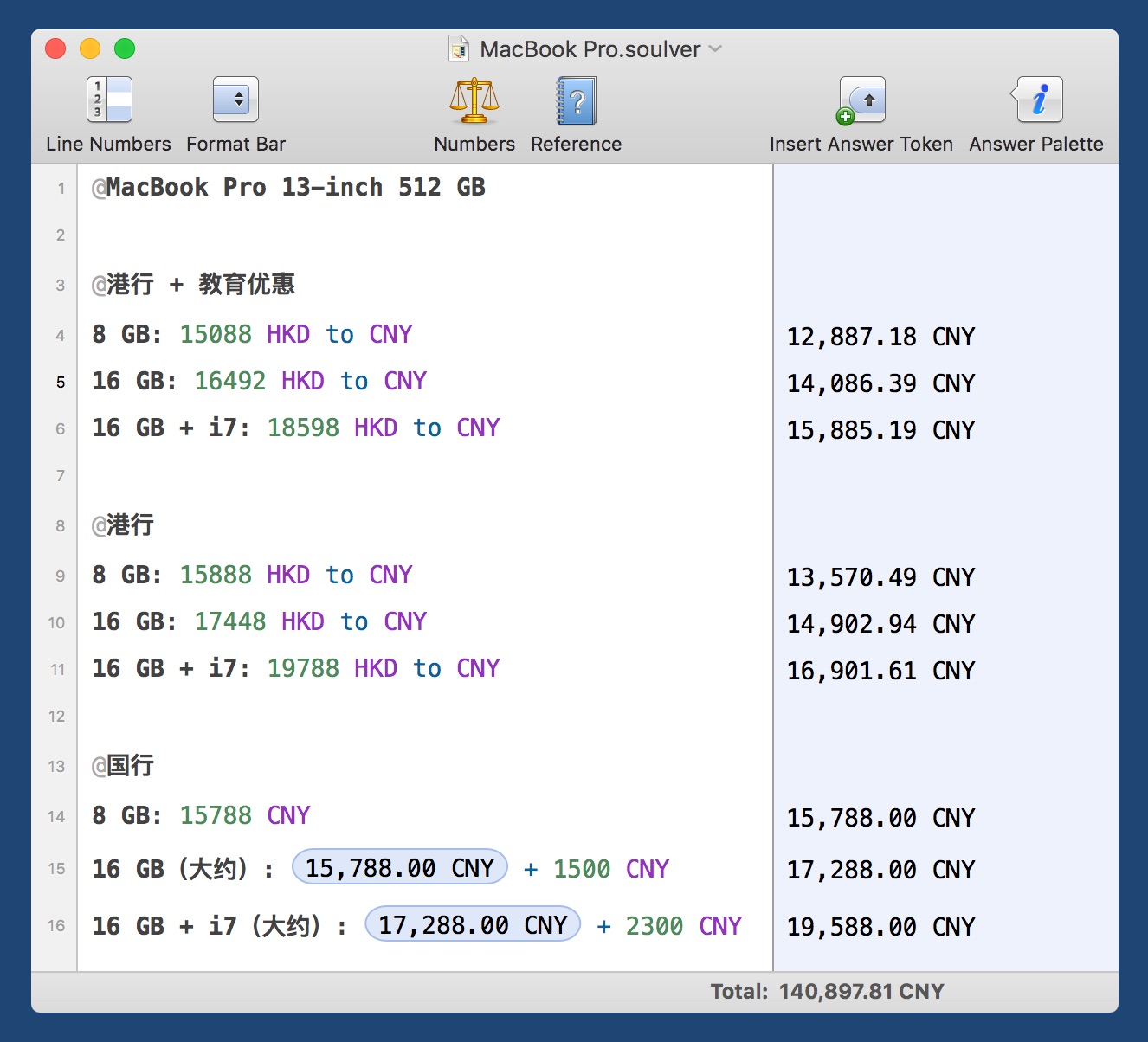Expand the title dropdown chevron

click(715, 49)
